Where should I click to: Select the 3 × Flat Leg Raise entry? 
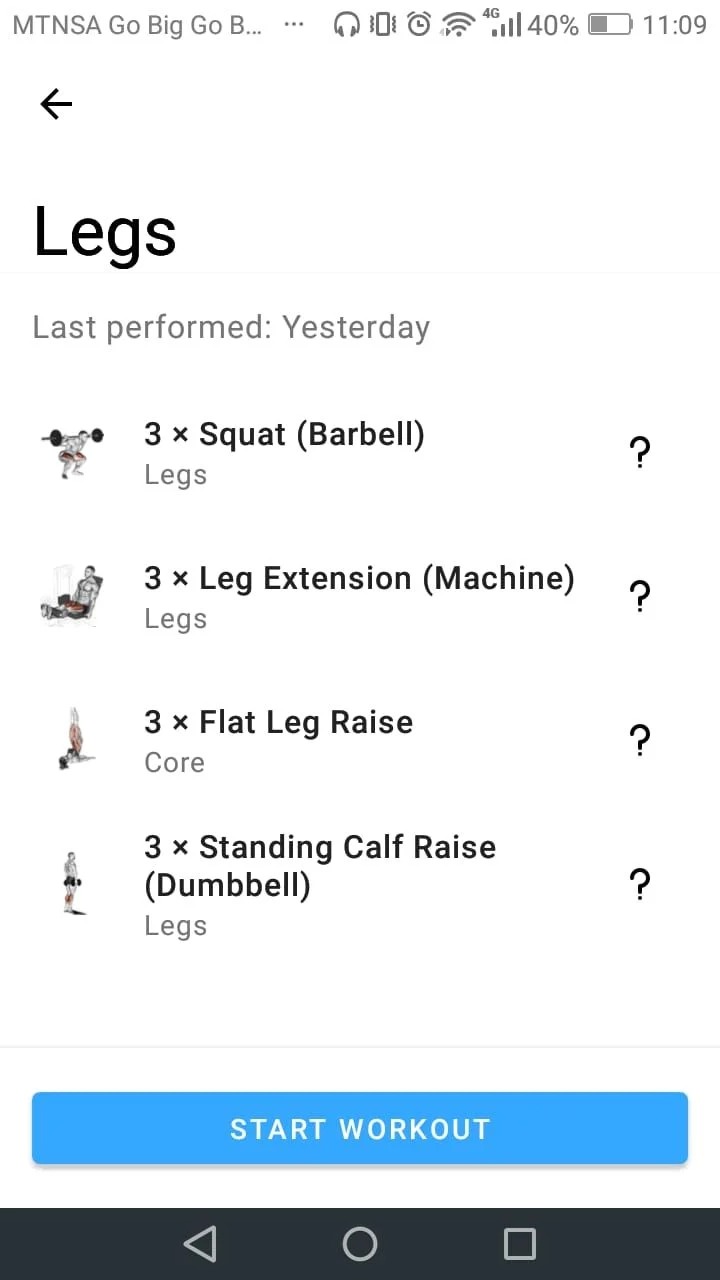click(x=279, y=723)
